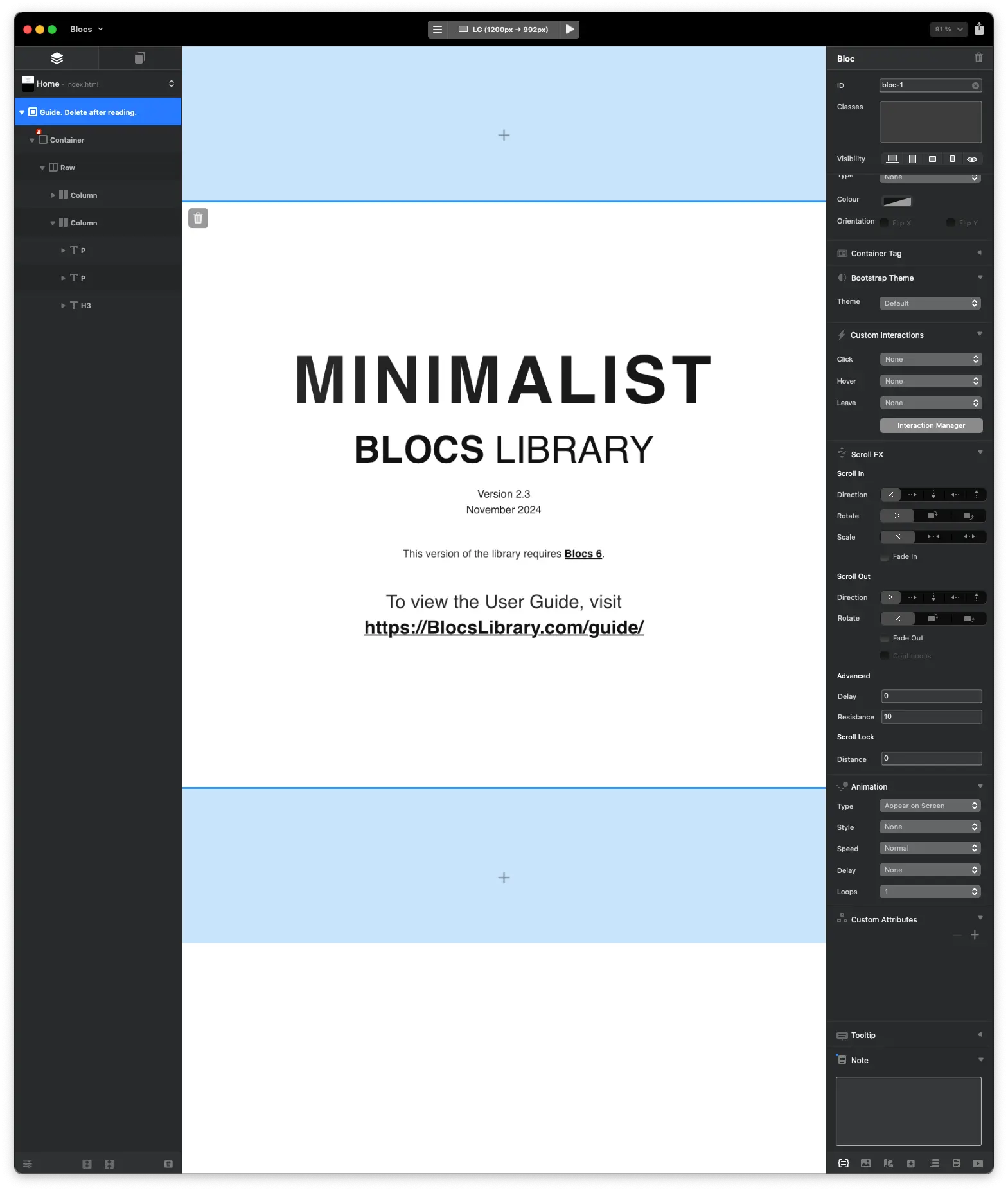Add a bloc above using the top plus

[x=504, y=136]
